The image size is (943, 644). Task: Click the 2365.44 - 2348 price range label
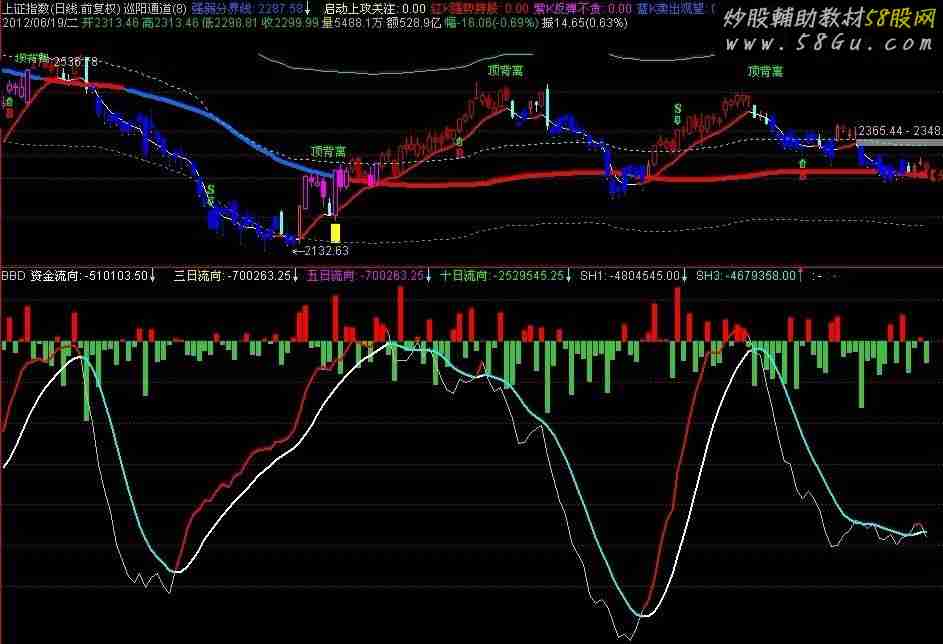tap(900, 131)
